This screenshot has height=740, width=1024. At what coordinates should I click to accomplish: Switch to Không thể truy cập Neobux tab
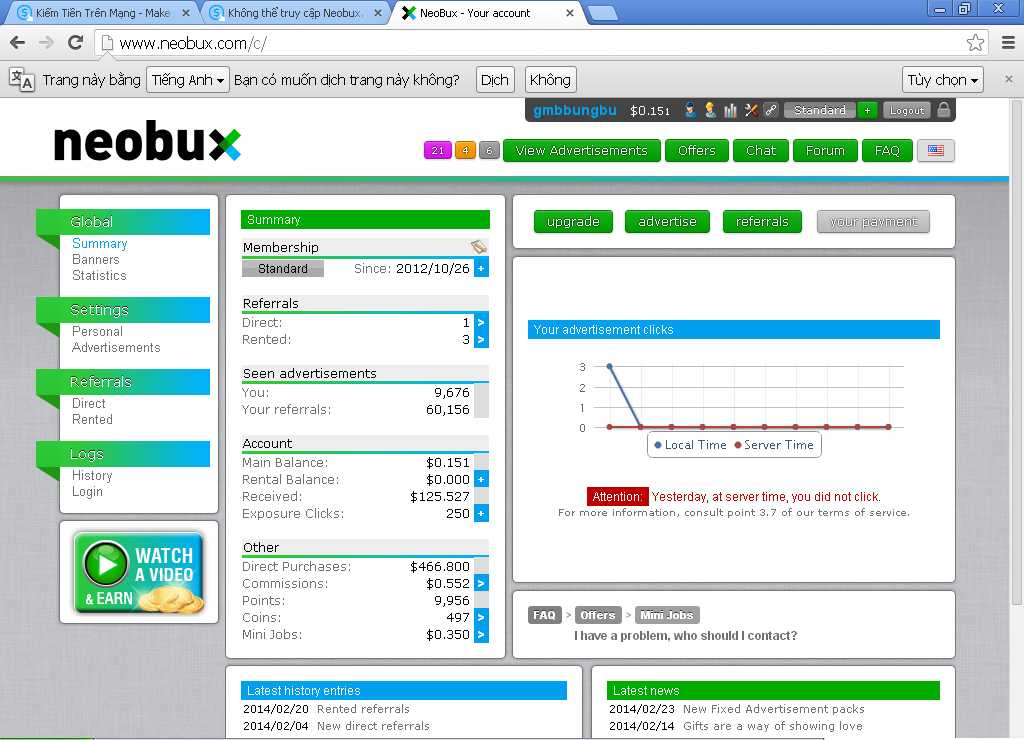pos(294,13)
